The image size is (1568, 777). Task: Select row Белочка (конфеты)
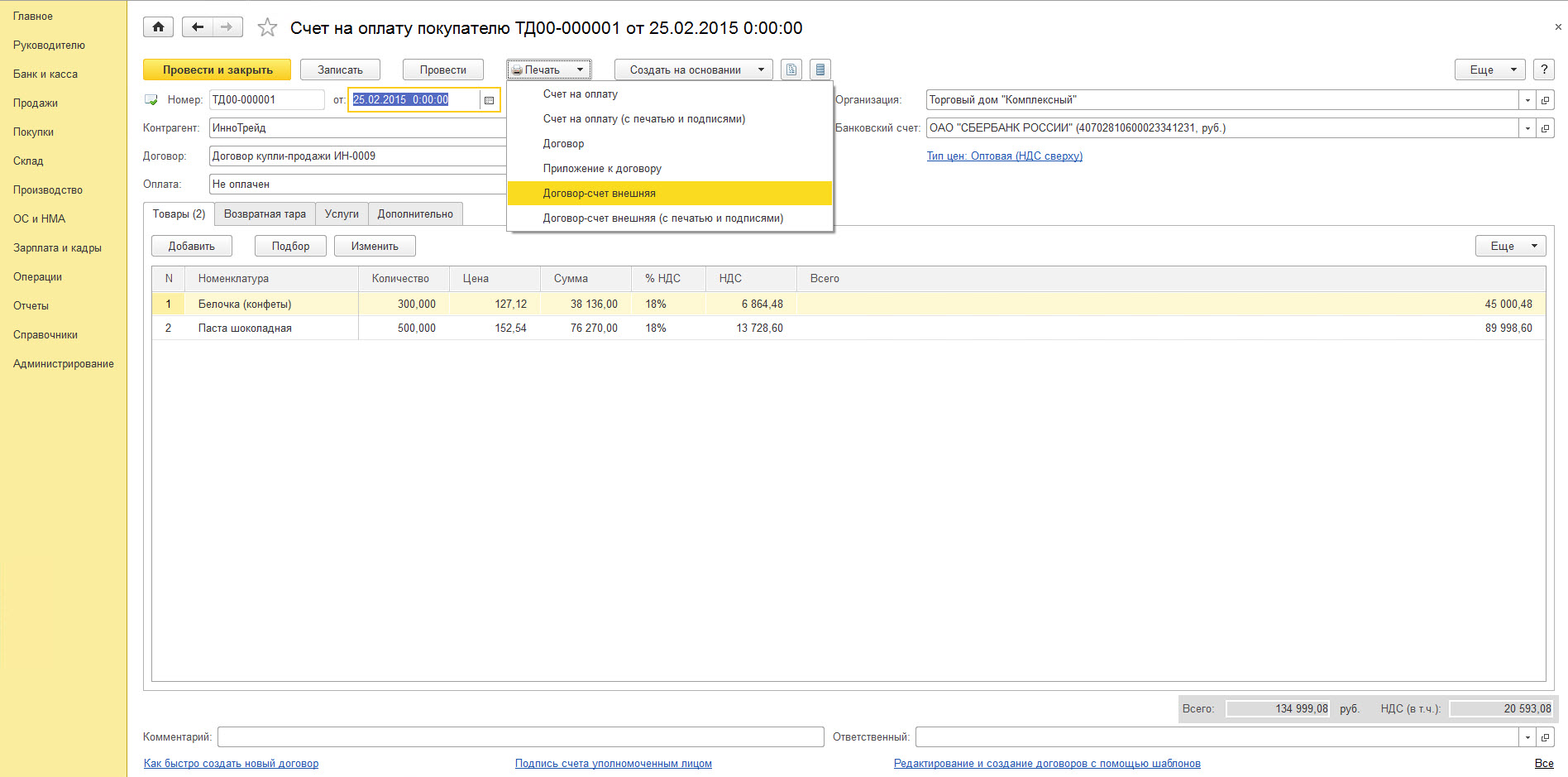pyautogui.click(x=849, y=305)
